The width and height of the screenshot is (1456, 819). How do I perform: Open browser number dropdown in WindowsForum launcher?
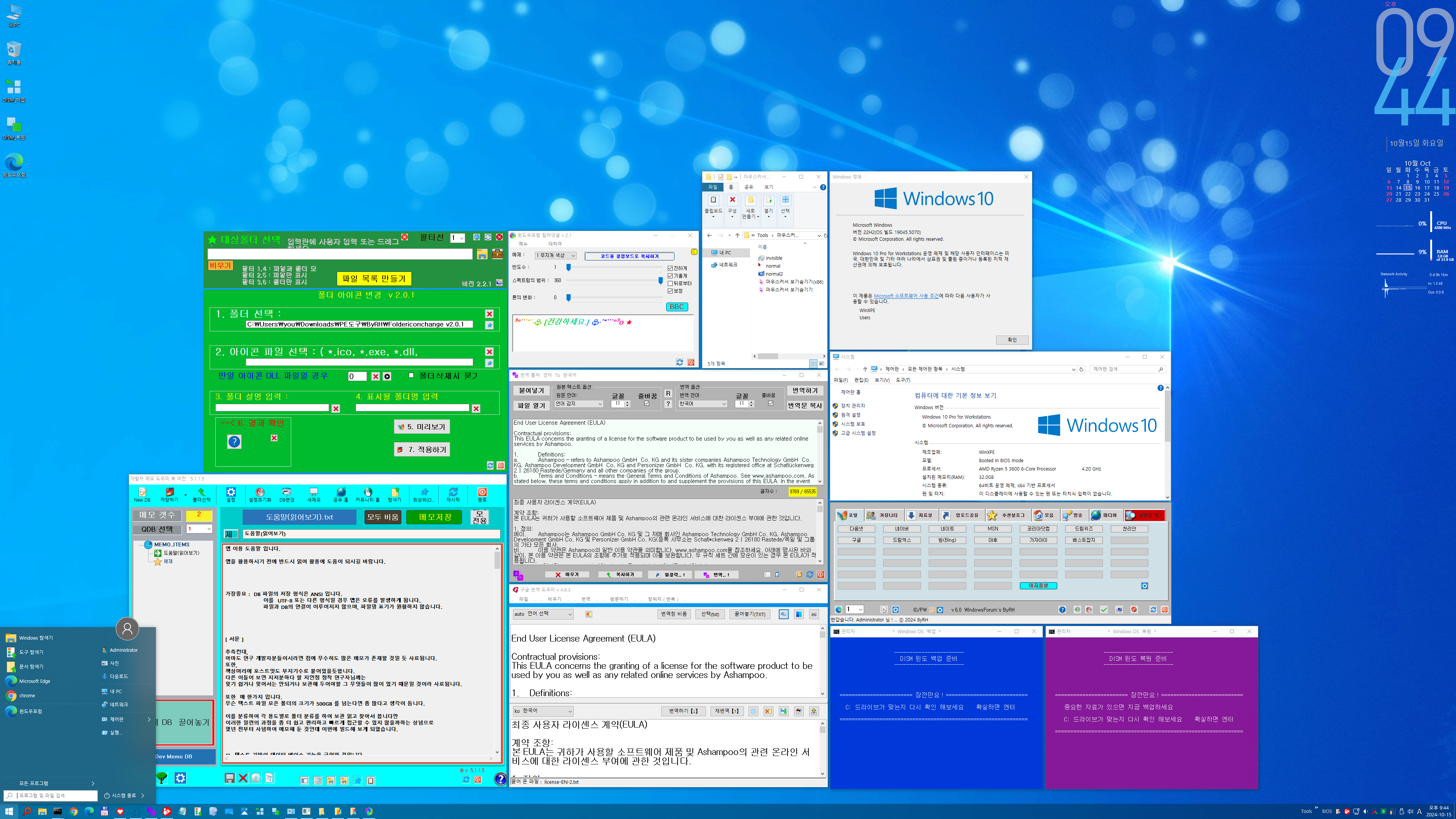(x=854, y=609)
